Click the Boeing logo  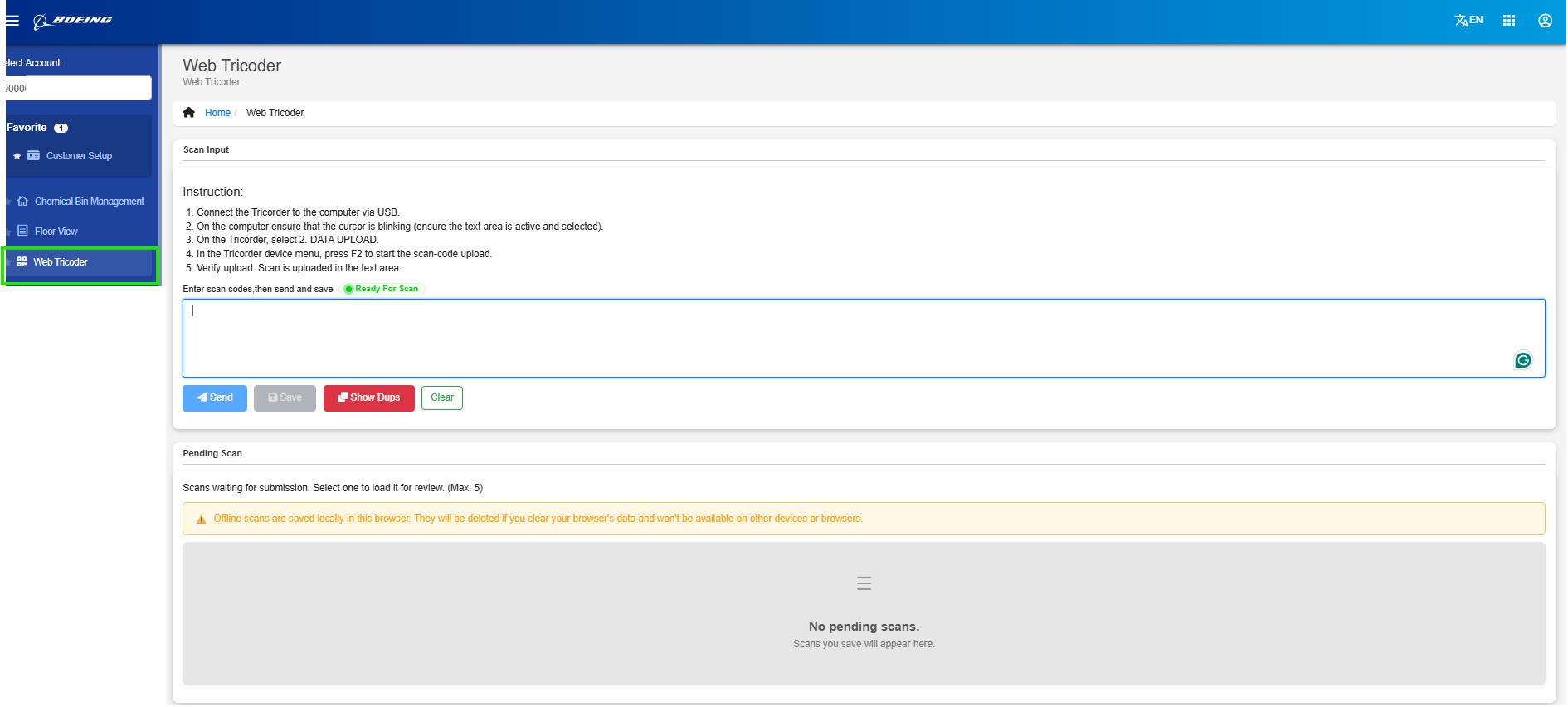tap(73, 21)
